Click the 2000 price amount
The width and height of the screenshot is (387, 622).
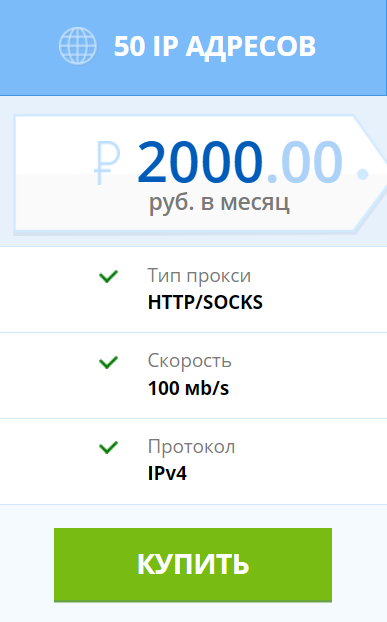pyautogui.click(x=199, y=163)
